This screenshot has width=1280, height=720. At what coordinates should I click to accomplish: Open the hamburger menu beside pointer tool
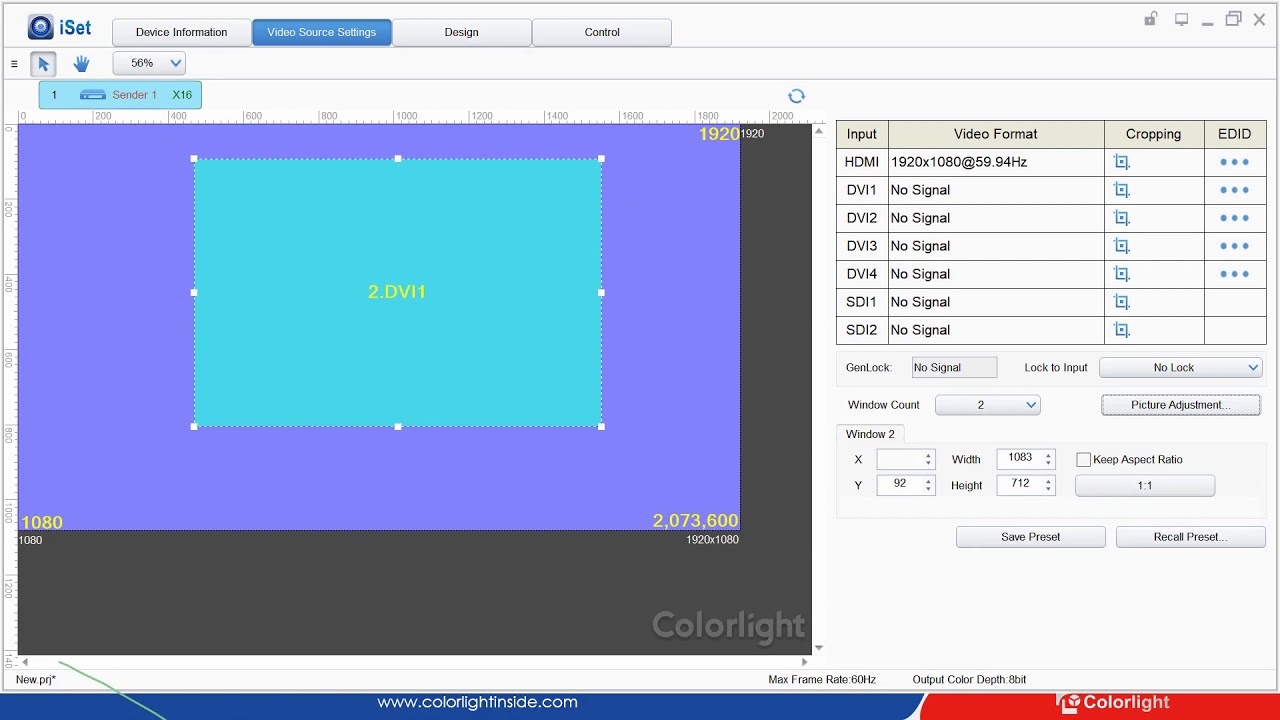[14, 64]
